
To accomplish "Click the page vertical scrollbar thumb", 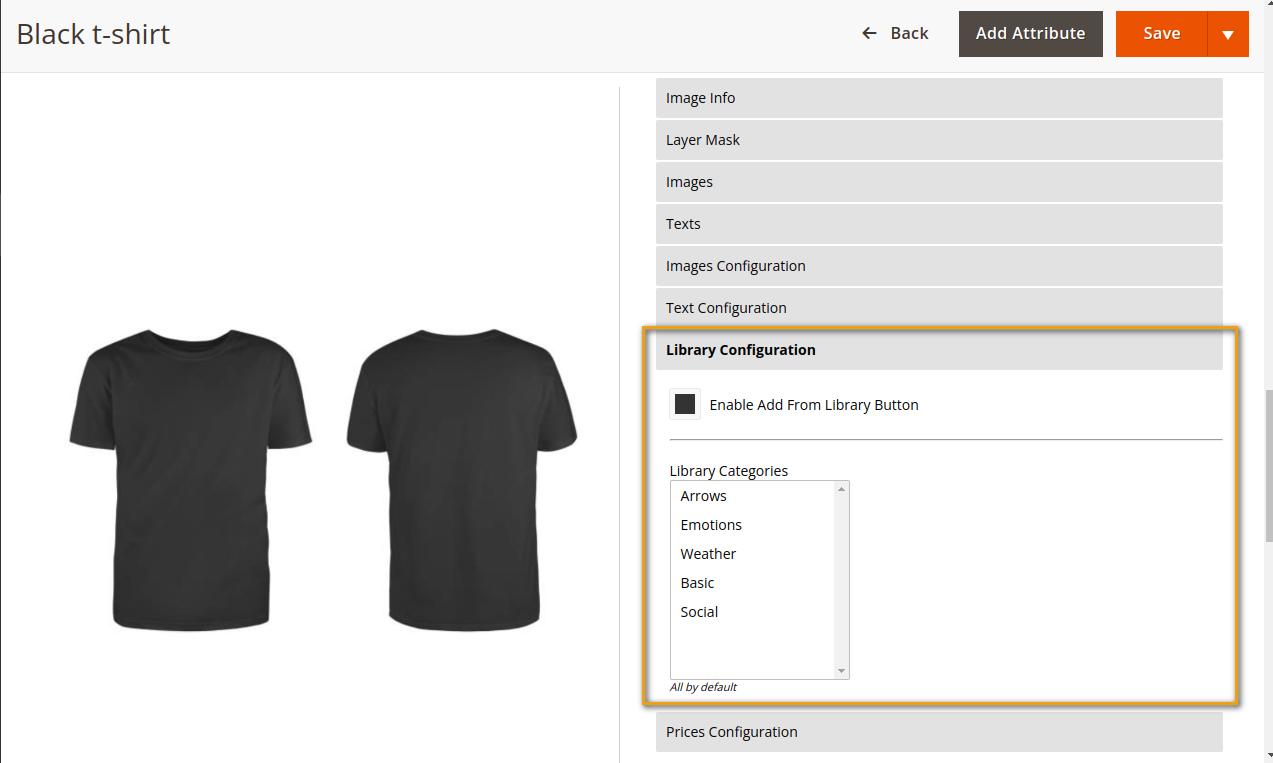I will [x=1267, y=467].
